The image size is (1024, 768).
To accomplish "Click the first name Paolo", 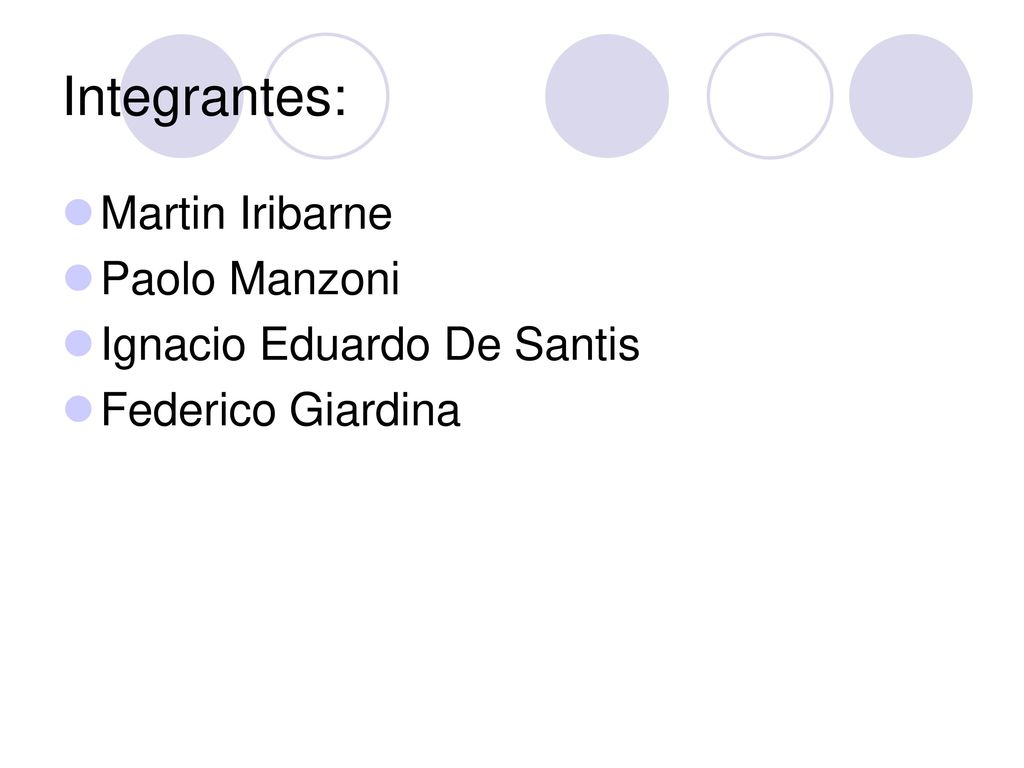I will coord(158,279).
